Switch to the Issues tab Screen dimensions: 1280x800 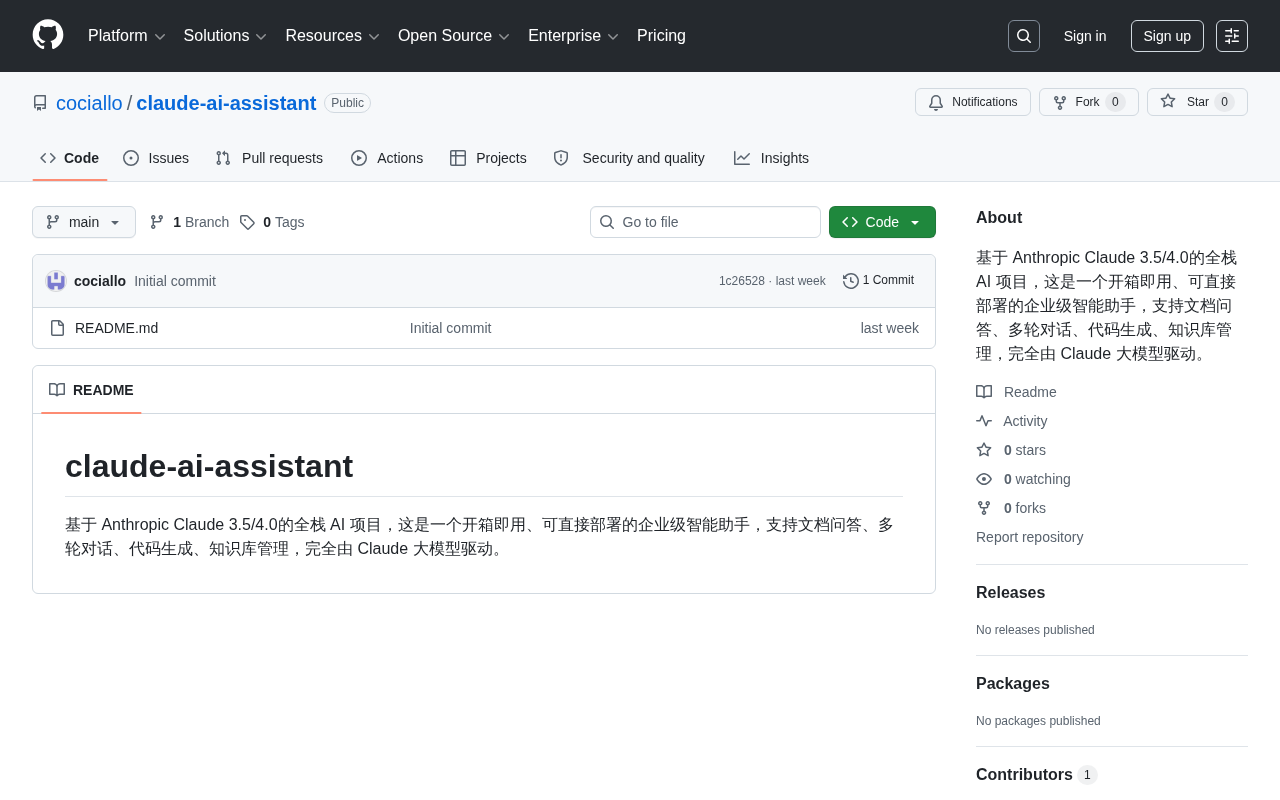156,158
